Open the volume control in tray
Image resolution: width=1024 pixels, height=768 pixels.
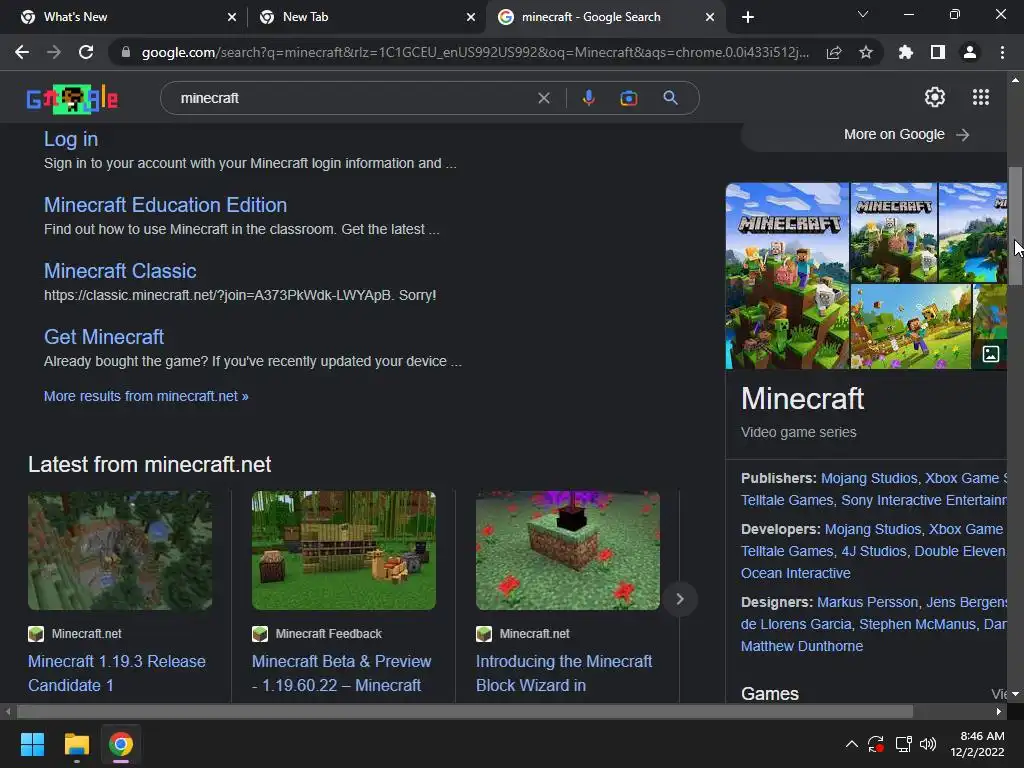tap(927, 744)
